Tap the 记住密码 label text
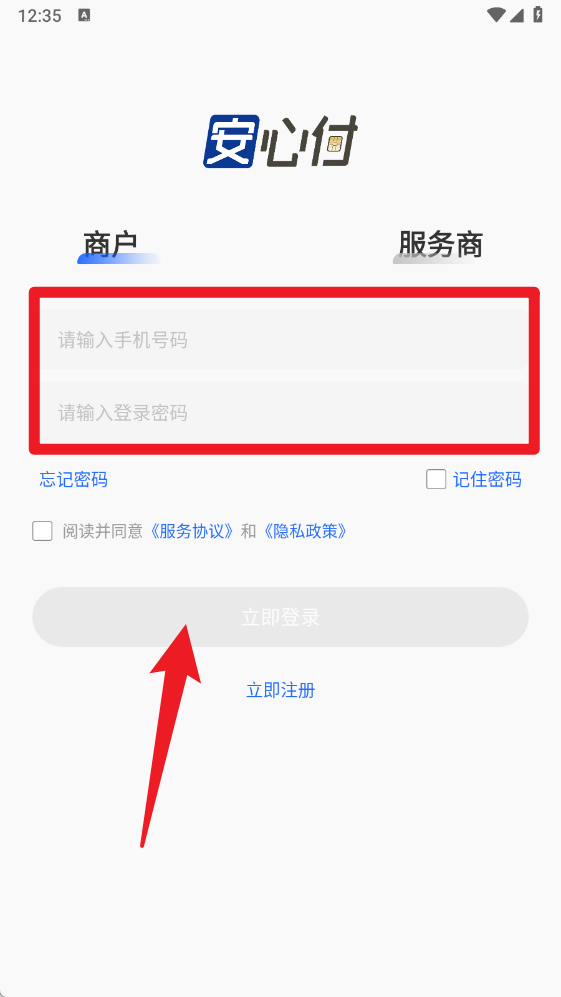Screen dimensions: 561x997 click(x=487, y=479)
